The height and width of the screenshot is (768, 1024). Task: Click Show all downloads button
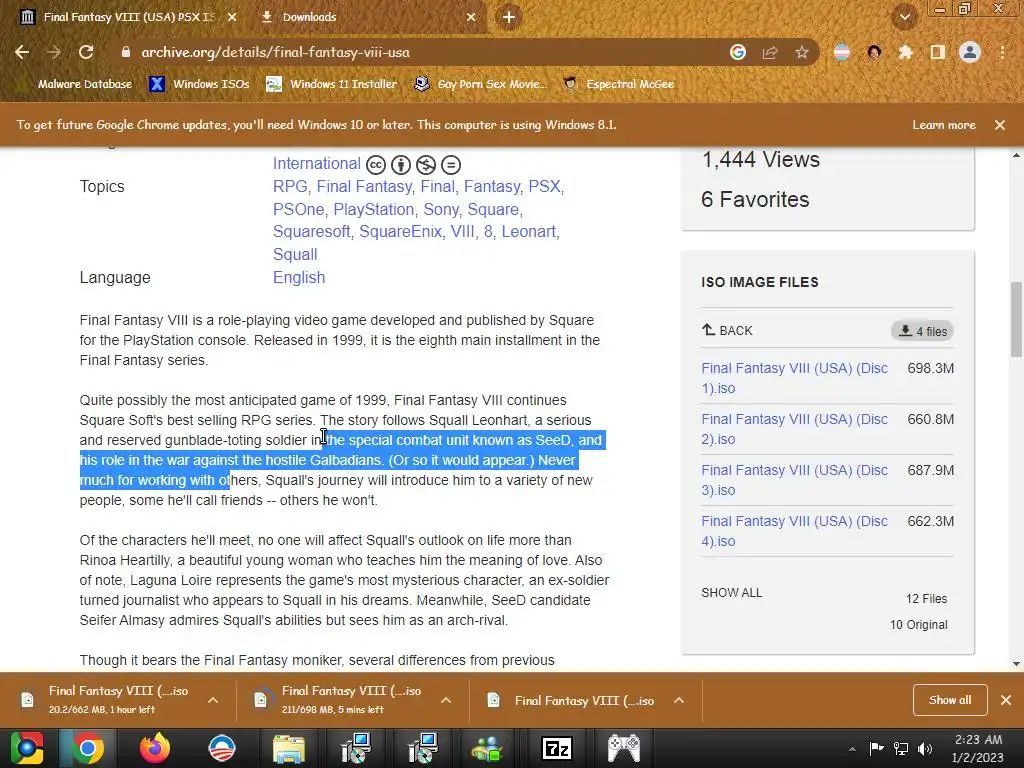click(950, 700)
